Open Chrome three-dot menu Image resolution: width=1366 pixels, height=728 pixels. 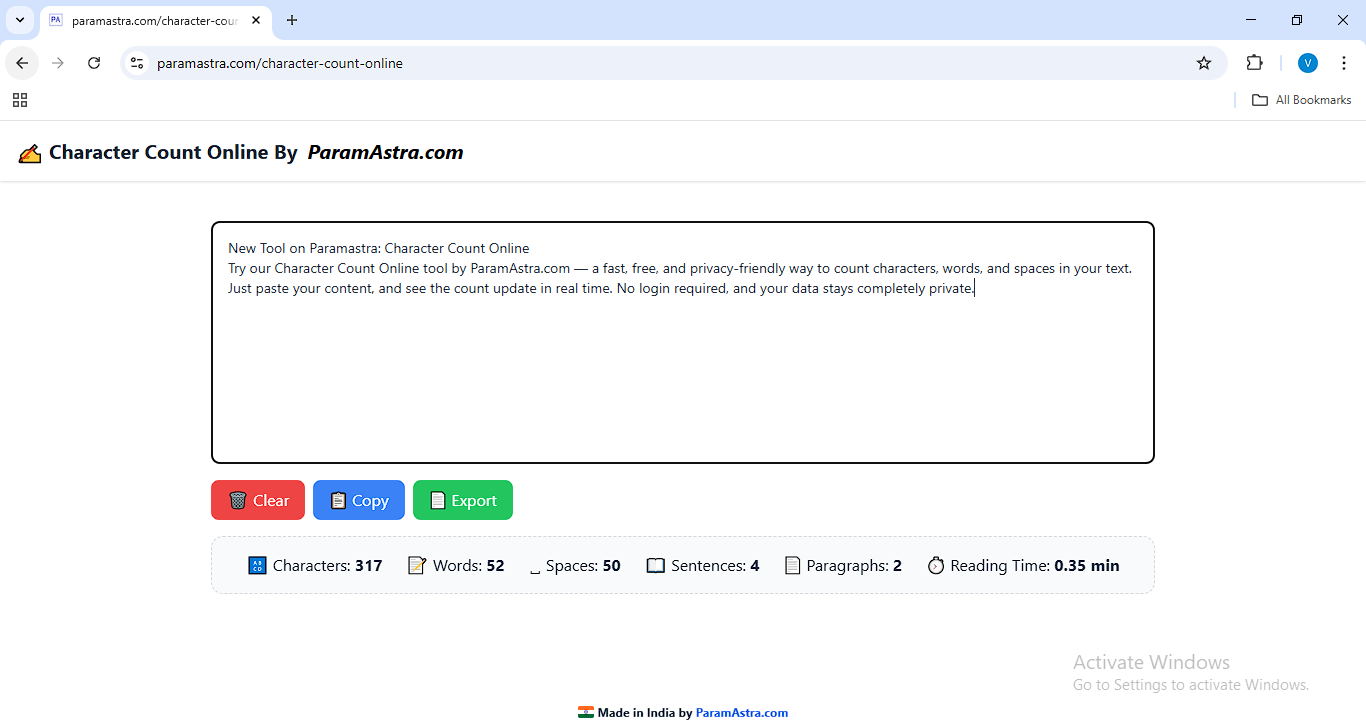pos(1344,63)
